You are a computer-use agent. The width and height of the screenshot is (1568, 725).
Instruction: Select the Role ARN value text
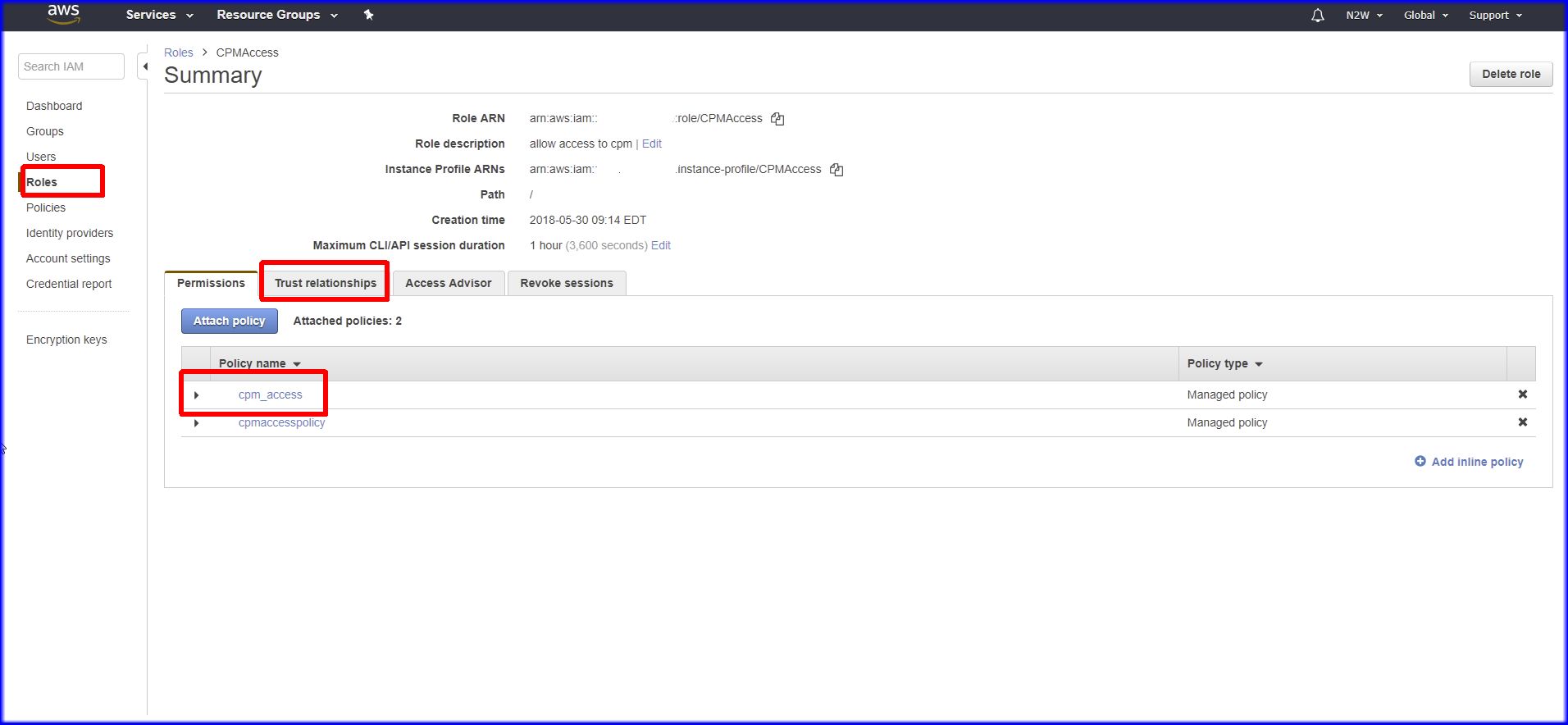tap(646, 118)
